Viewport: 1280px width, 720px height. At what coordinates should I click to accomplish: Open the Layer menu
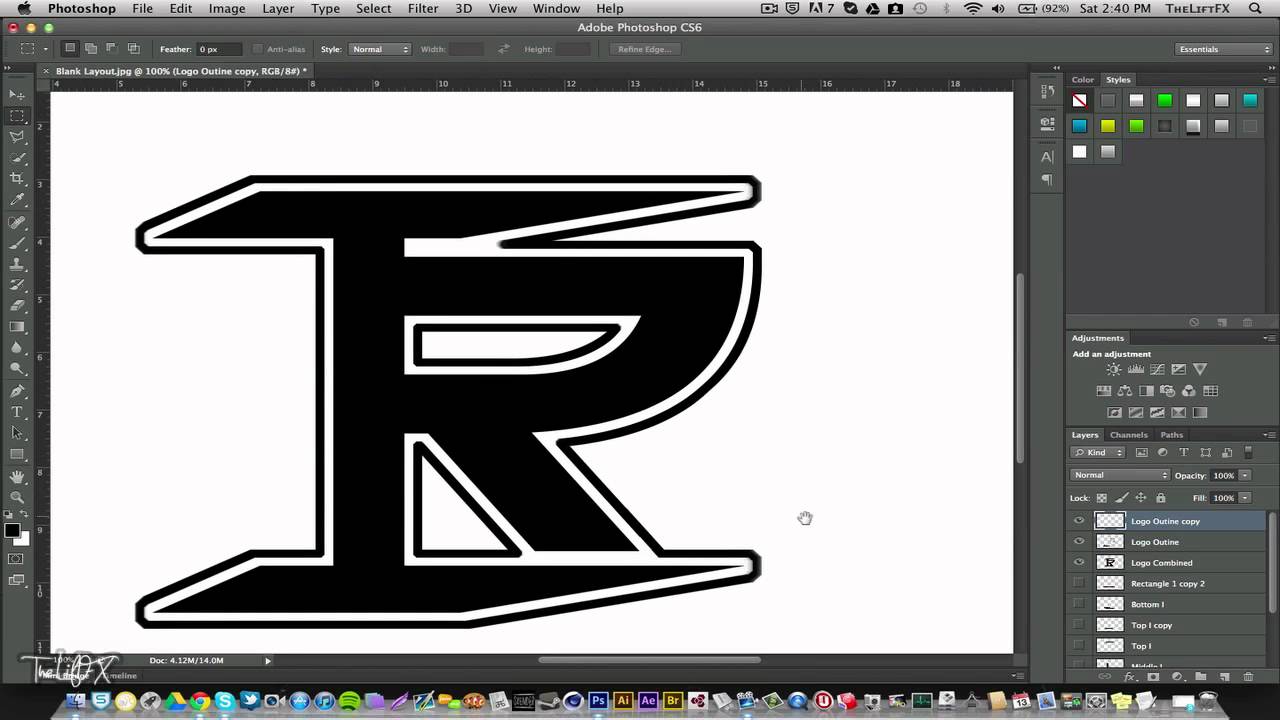(278, 9)
